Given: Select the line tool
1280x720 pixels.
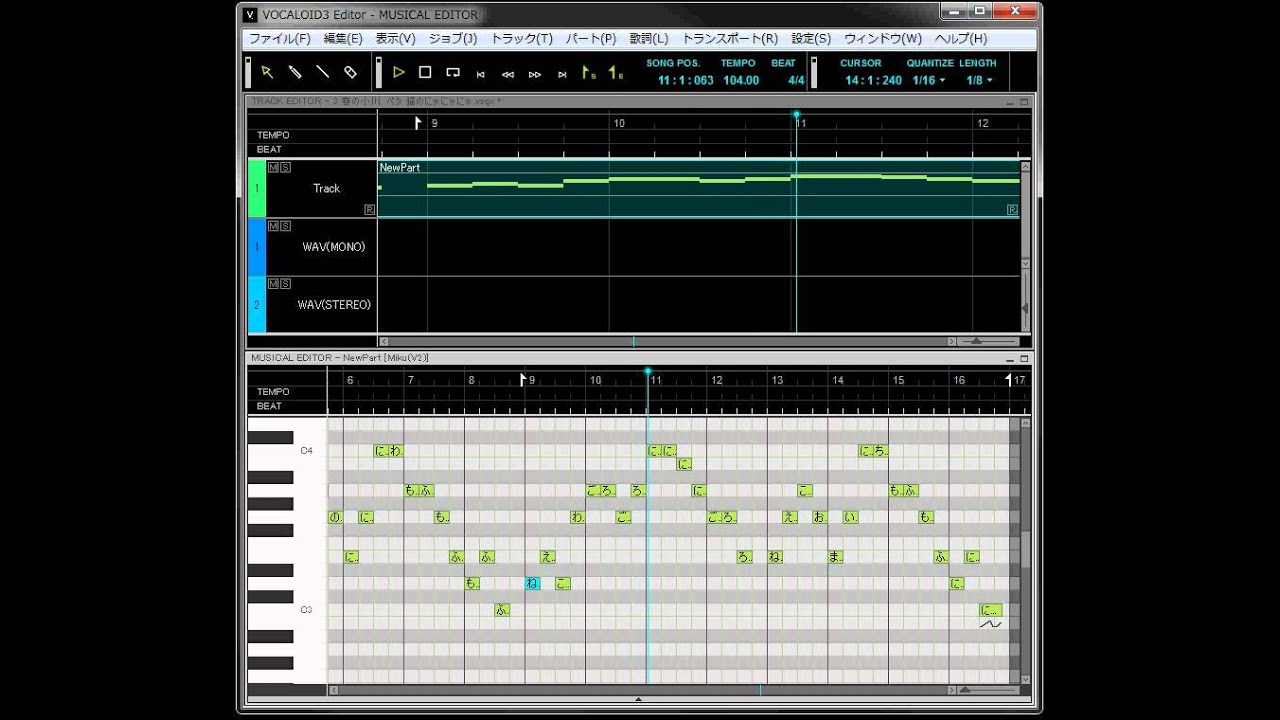Looking at the screenshot, I should [x=322, y=72].
